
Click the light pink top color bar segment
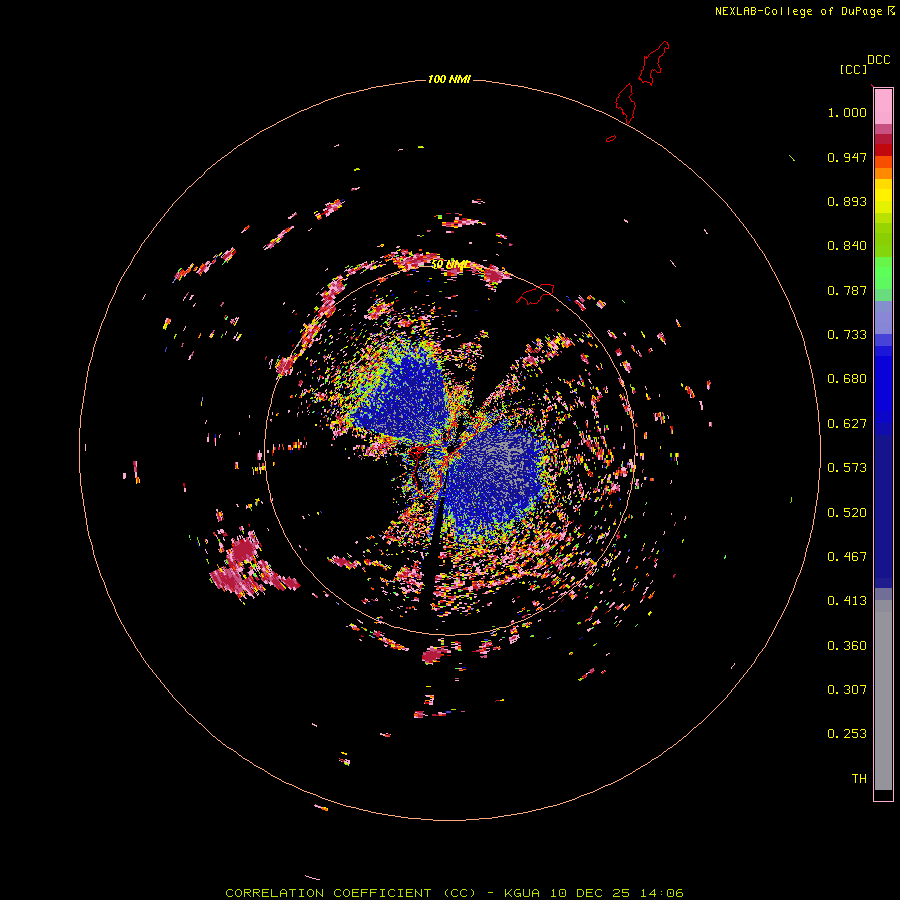883,107
